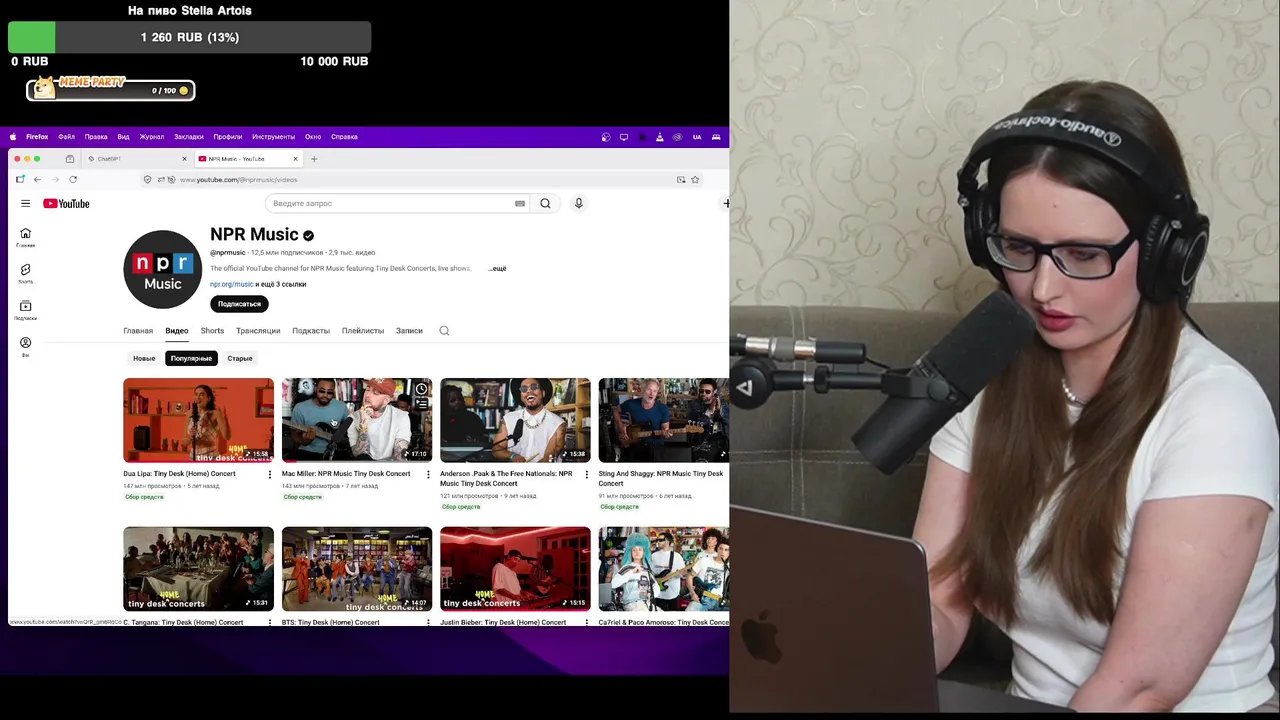Open Anderson .Paak video thumbnail

point(515,420)
